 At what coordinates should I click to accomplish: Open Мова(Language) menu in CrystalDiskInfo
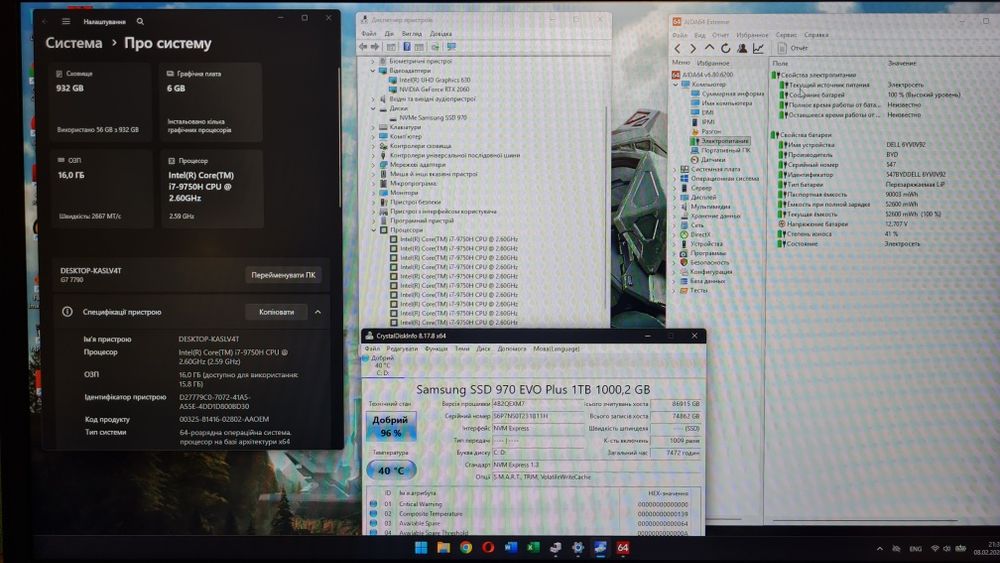pyautogui.click(x=556, y=349)
